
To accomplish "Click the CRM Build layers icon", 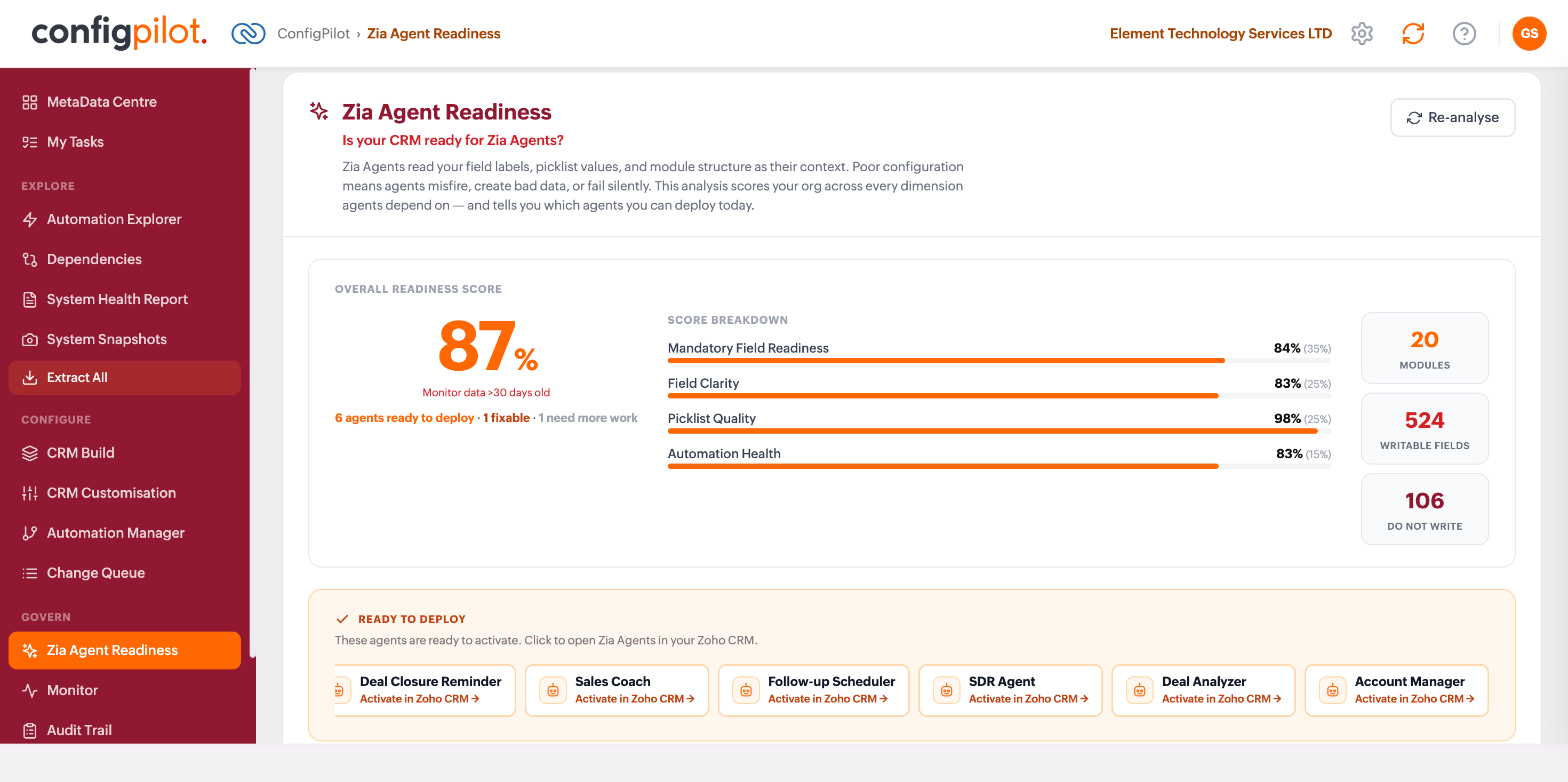I will [29, 453].
